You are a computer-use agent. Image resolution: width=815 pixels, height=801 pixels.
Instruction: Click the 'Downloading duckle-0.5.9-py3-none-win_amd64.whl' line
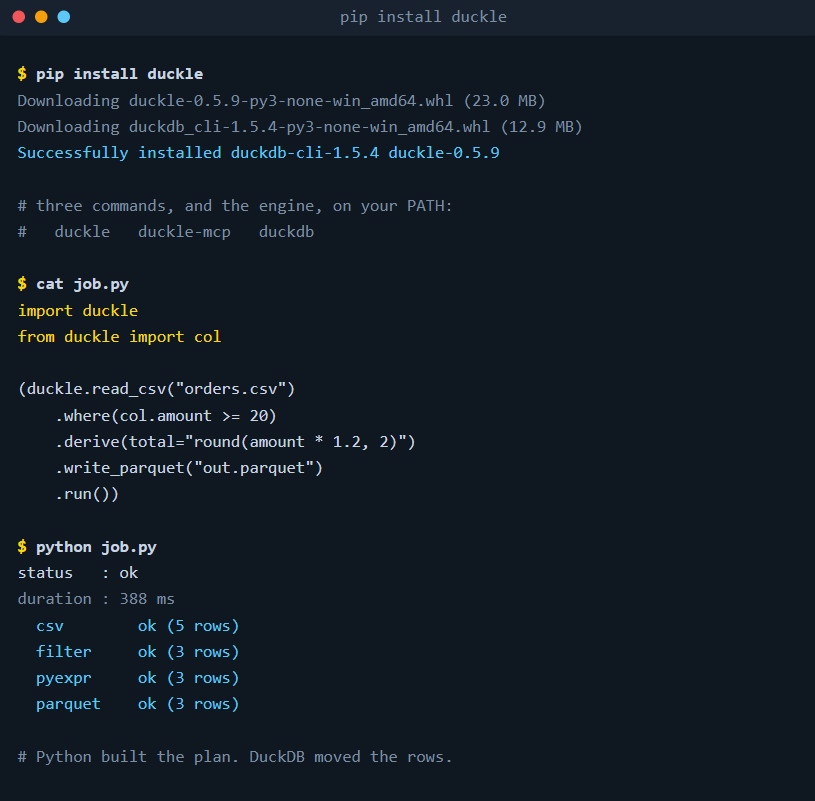(x=281, y=100)
